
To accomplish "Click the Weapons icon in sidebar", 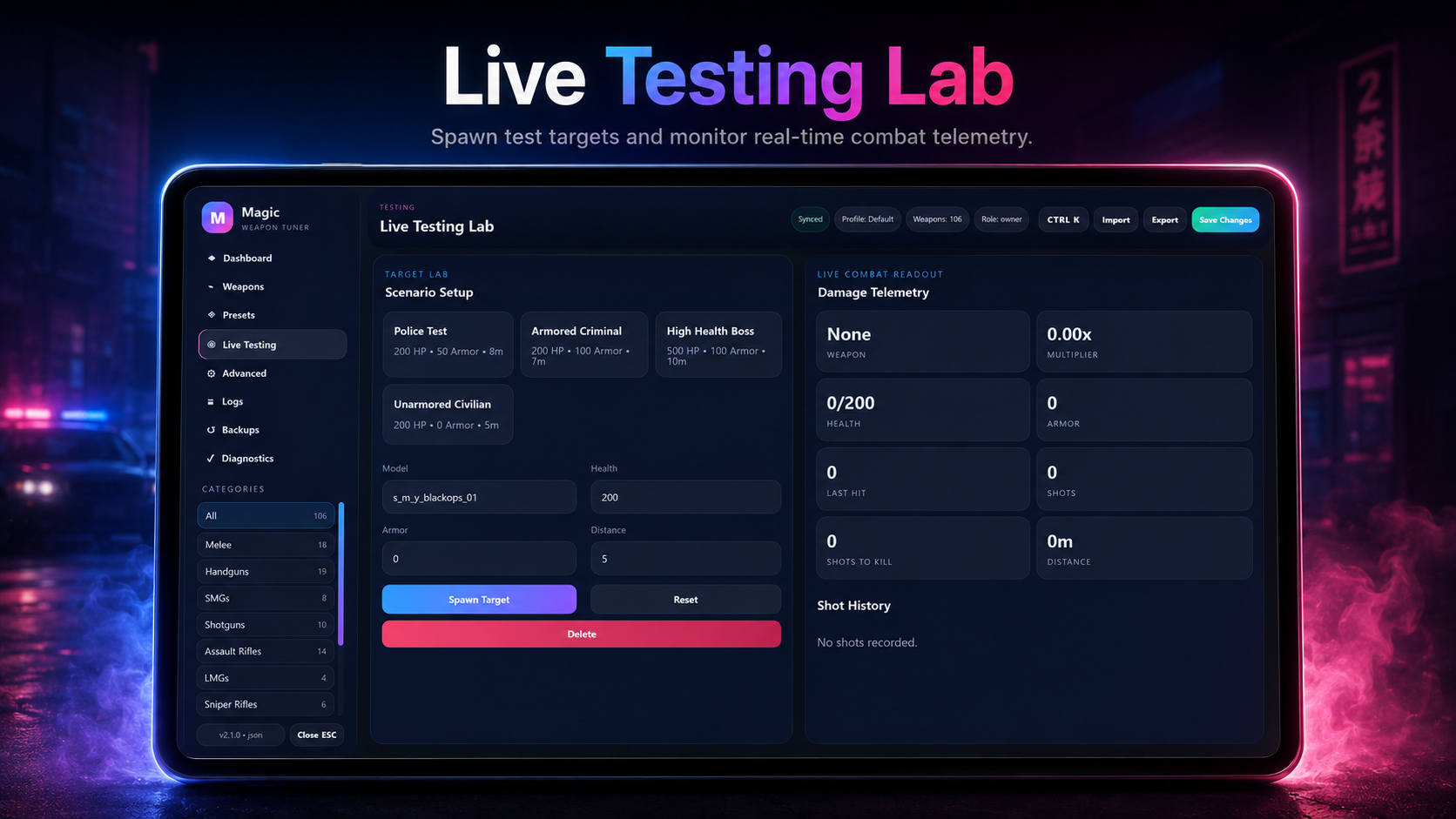I will 211,286.
